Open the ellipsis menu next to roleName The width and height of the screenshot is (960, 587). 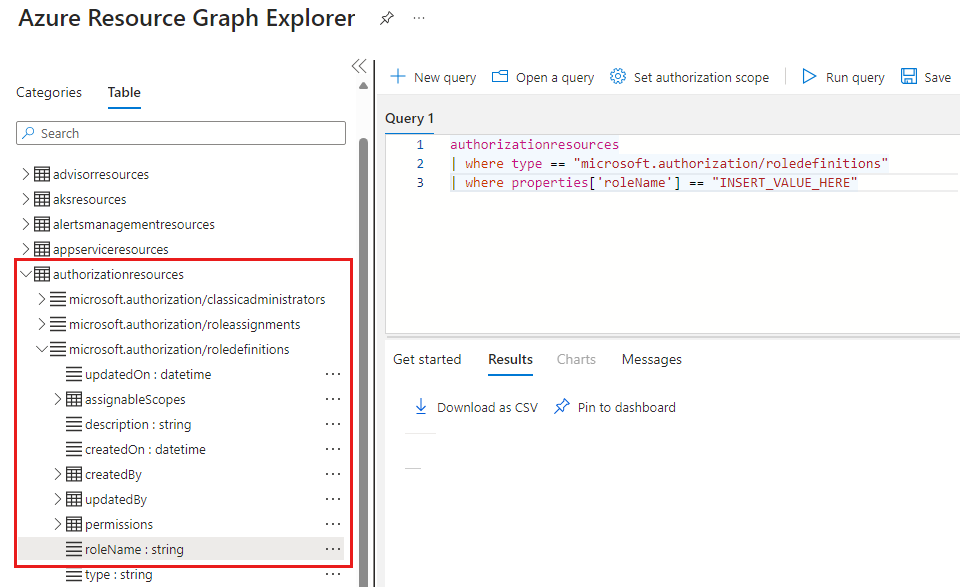tap(333, 549)
